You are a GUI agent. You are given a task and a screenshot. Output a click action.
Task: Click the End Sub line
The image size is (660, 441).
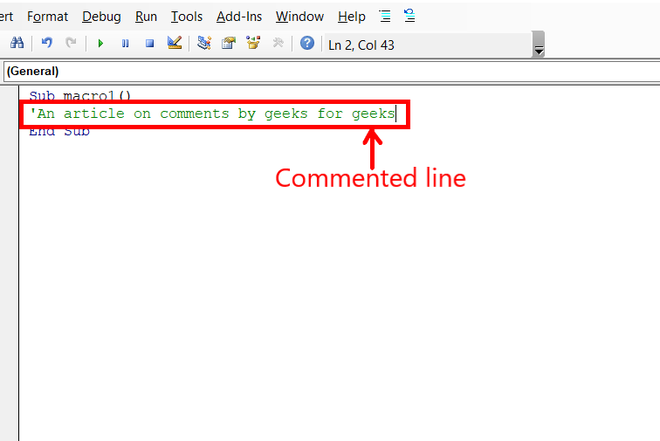pyautogui.click(x=59, y=132)
